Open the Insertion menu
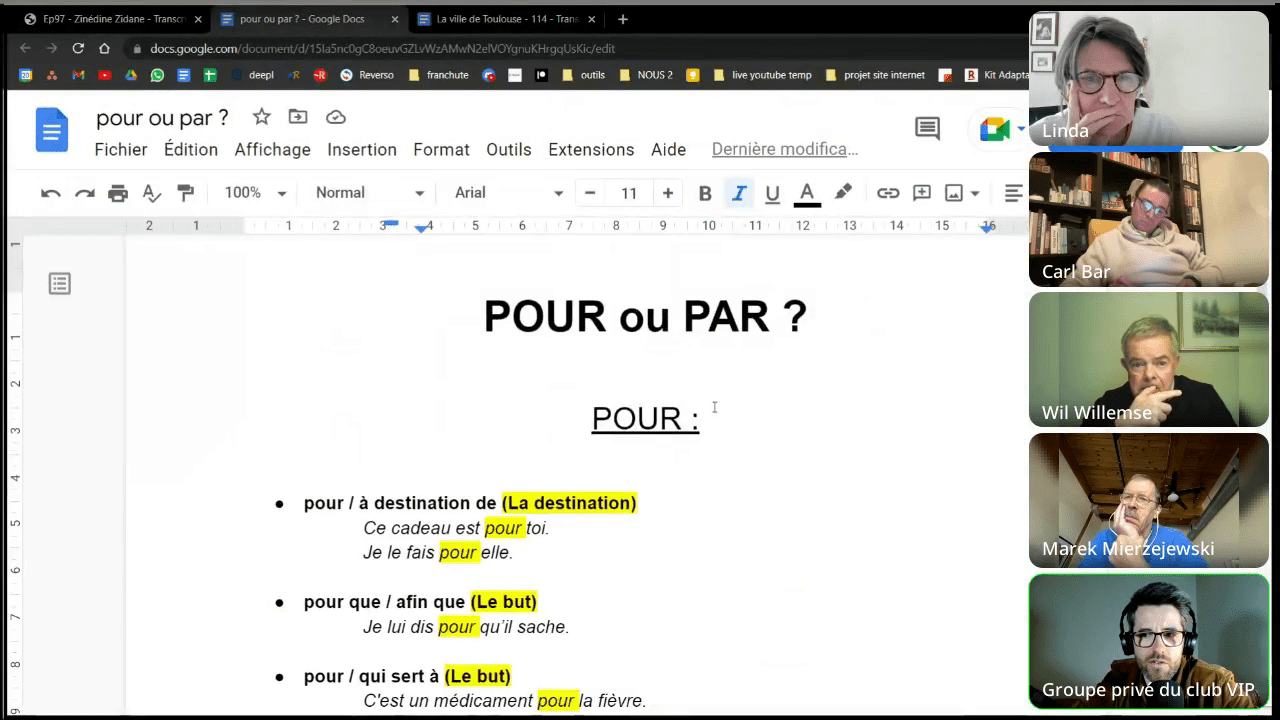This screenshot has height=720, width=1280. point(362,149)
